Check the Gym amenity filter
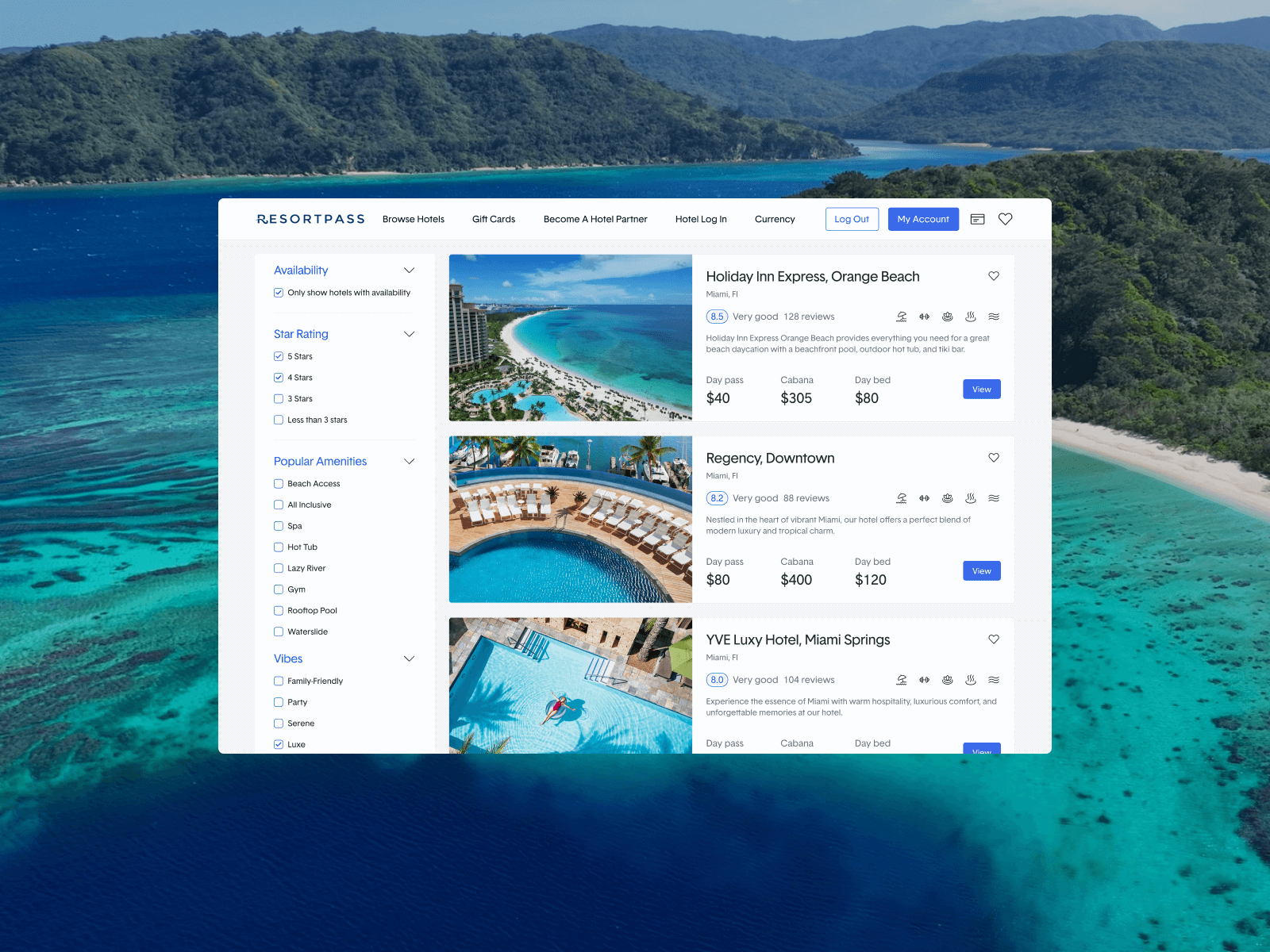The width and height of the screenshot is (1270, 952). pos(279,589)
